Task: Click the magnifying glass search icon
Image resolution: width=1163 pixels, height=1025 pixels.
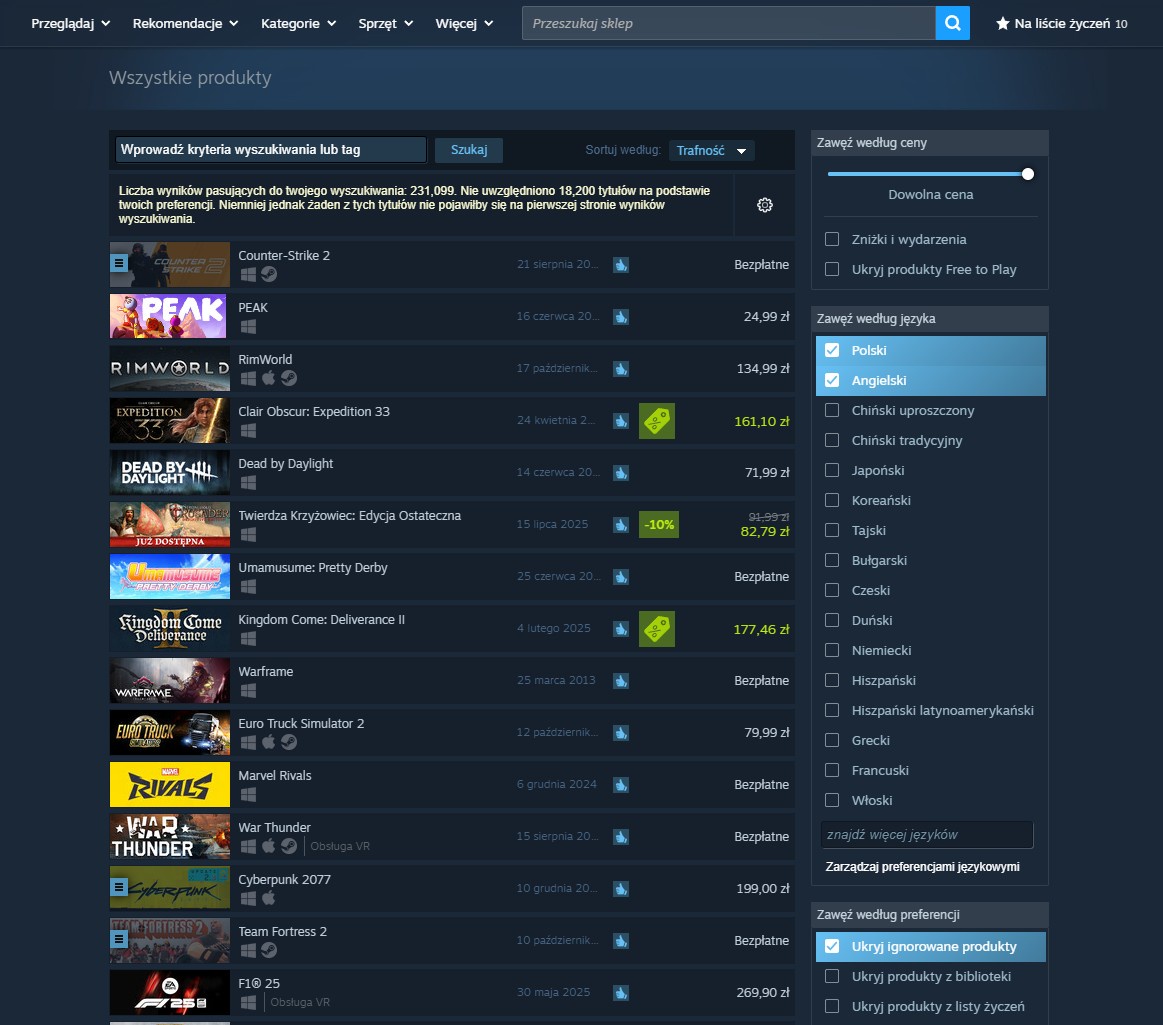Action: coord(951,23)
